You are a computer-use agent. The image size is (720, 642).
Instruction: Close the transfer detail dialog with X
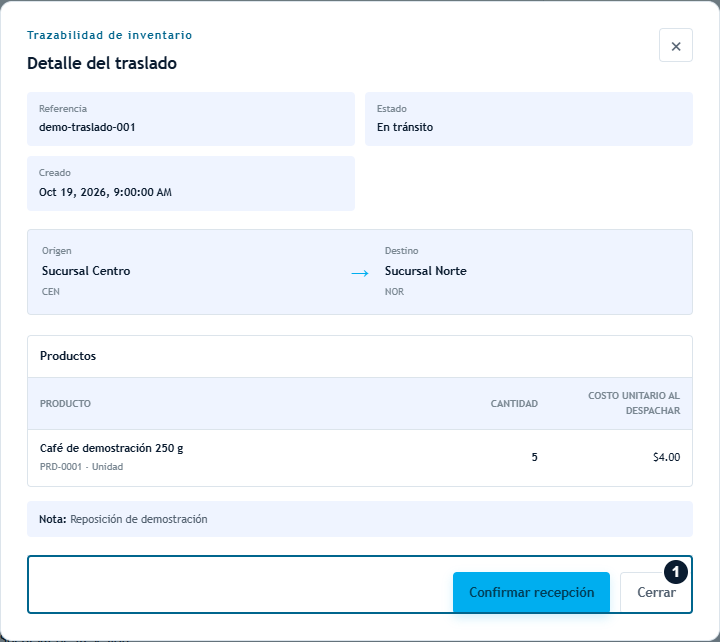(x=675, y=45)
